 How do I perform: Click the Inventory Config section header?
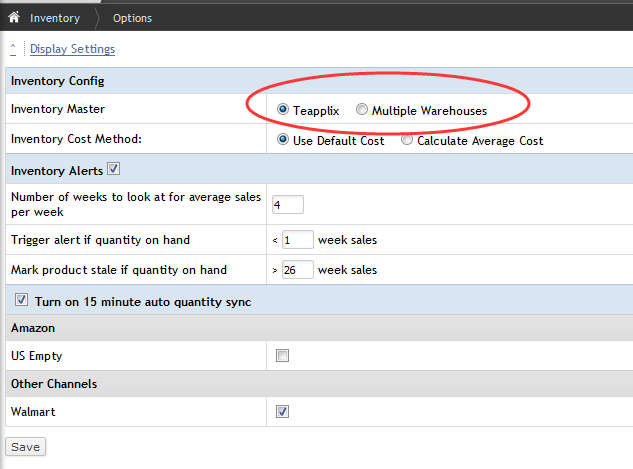tap(57, 80)
